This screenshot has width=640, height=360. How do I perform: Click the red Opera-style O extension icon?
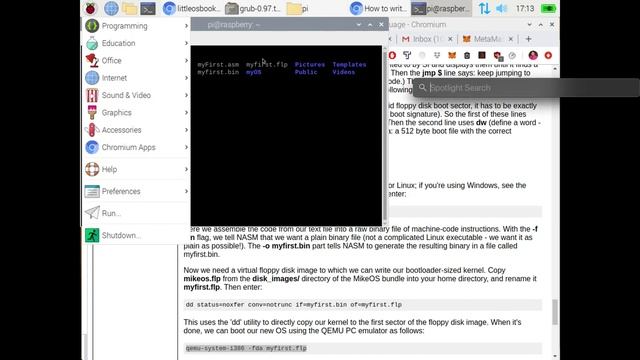pos(392,55)
